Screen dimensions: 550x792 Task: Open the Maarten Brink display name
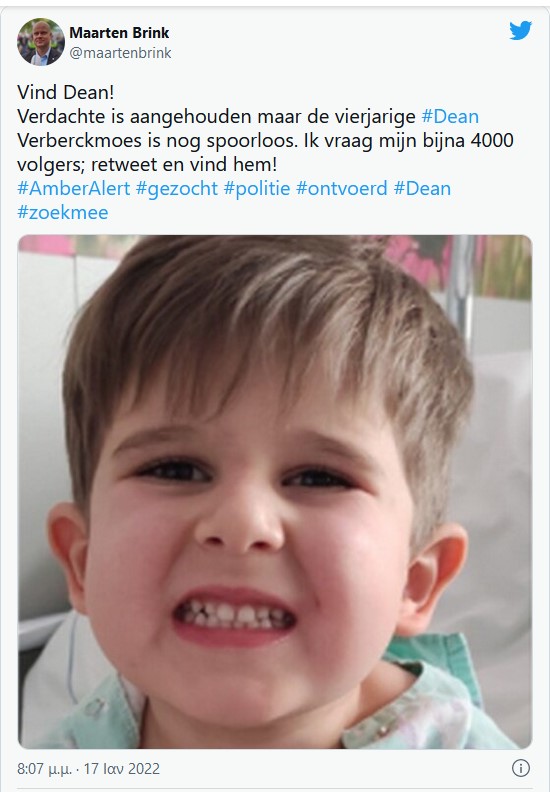(119, 33)
